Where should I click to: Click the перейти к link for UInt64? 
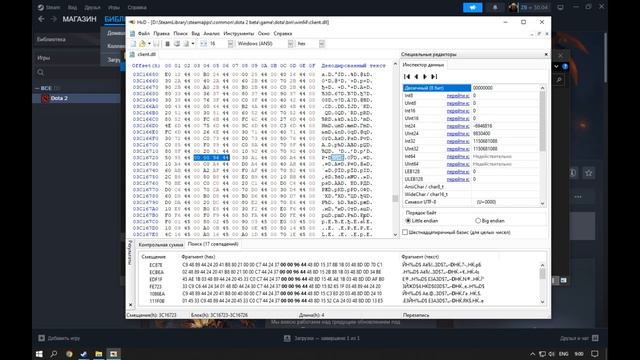click(458, 164)
